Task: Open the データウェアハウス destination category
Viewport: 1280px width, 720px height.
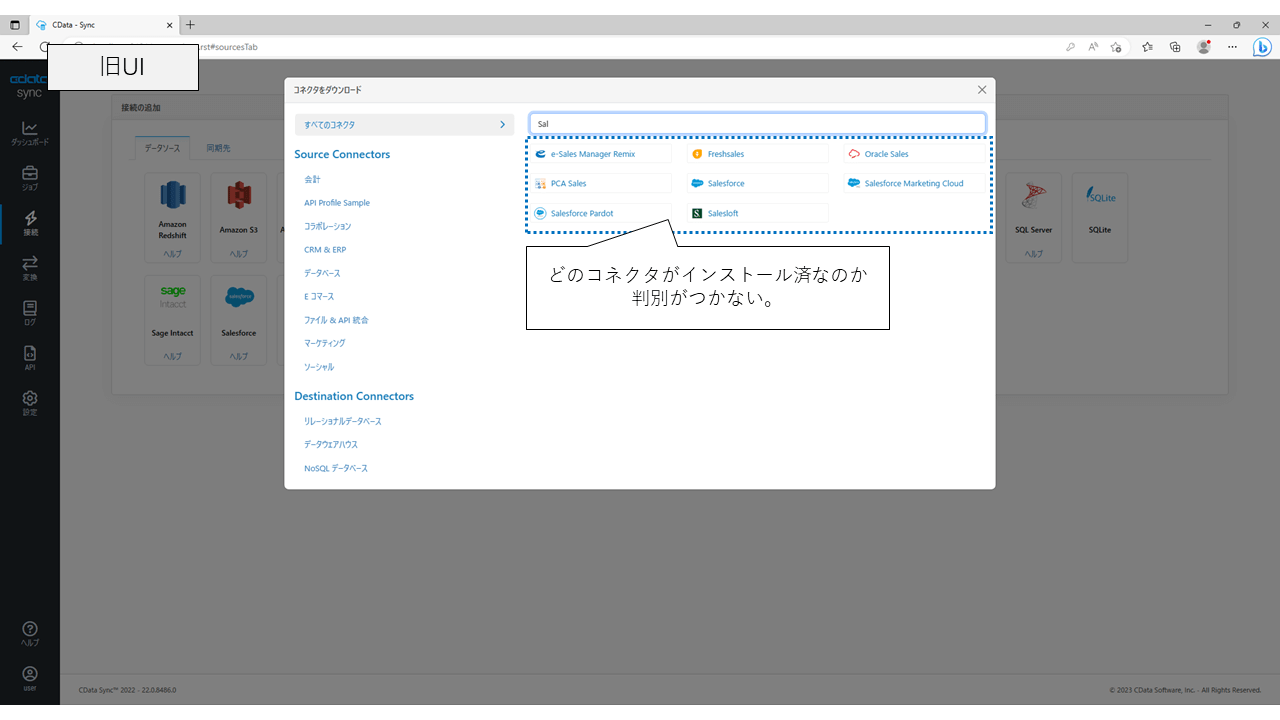Action: click(x=331, y=444)
